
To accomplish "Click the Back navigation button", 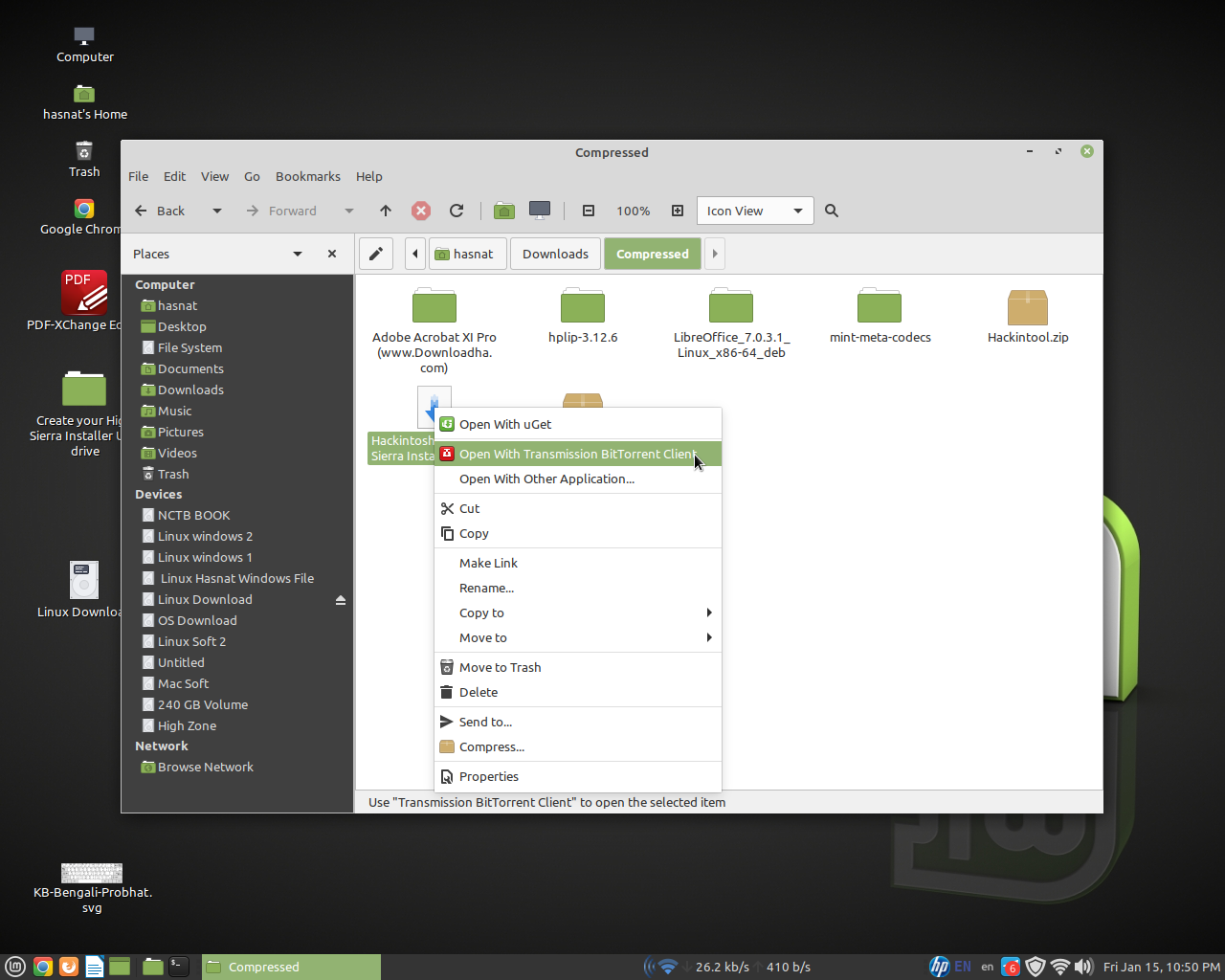I will pyautogui.click(x=160, y=211).
